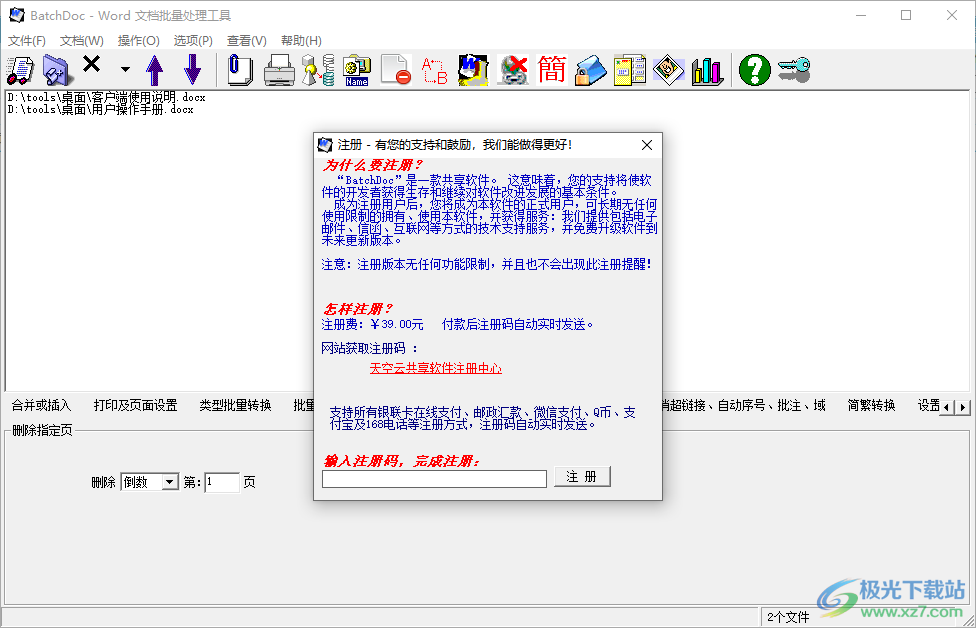This screenshot has height=628, width=976.
Task: Click the A to B replace icon
Action: pos(434,70)
